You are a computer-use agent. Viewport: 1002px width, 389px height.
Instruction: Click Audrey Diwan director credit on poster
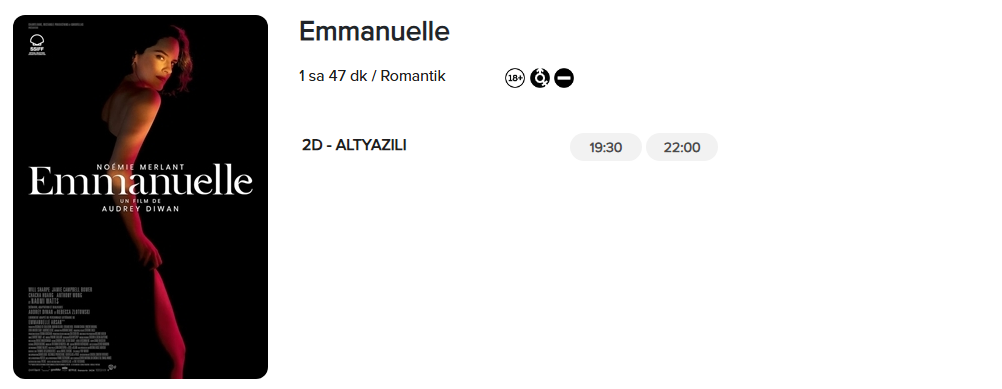[x=141, y=209]
